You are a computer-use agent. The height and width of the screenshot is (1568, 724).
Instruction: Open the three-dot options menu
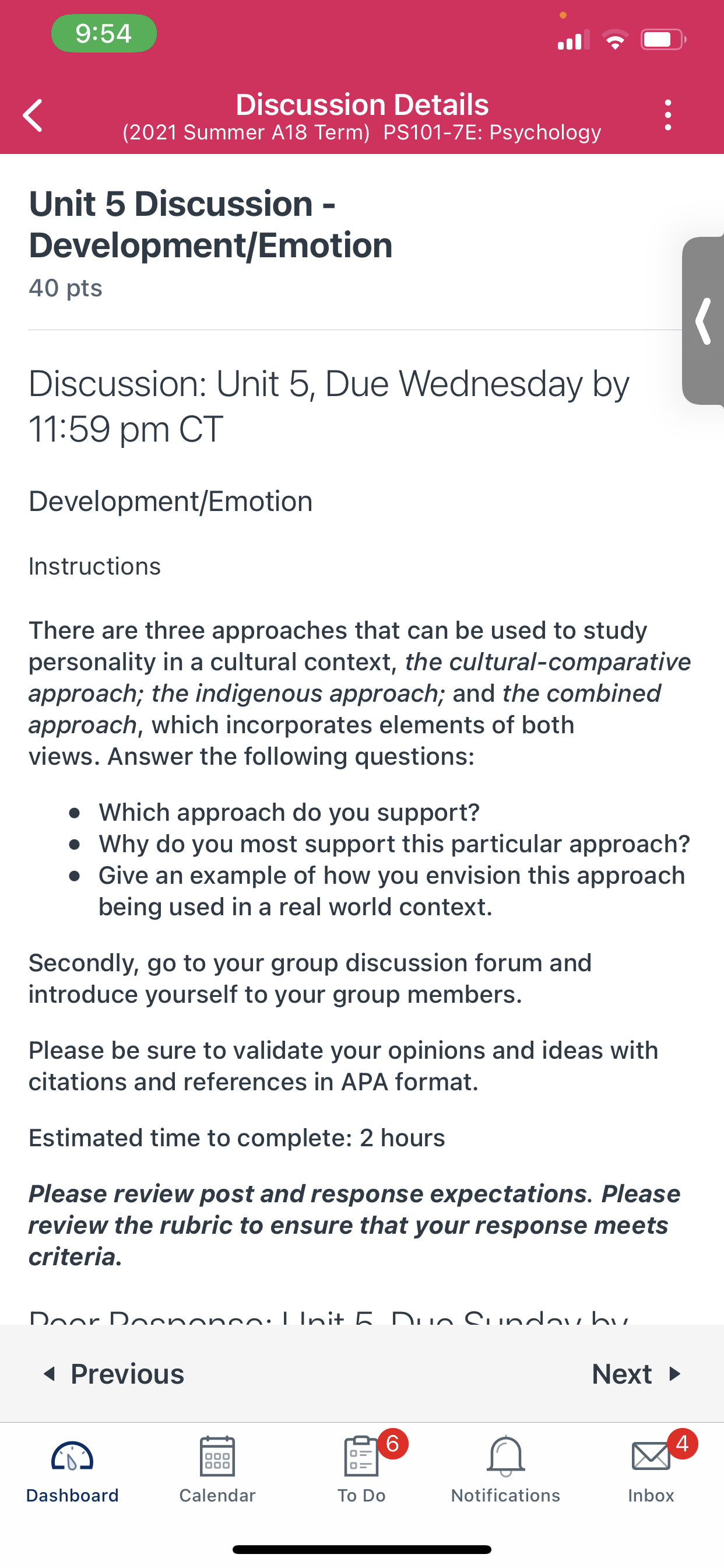point(668,115)
